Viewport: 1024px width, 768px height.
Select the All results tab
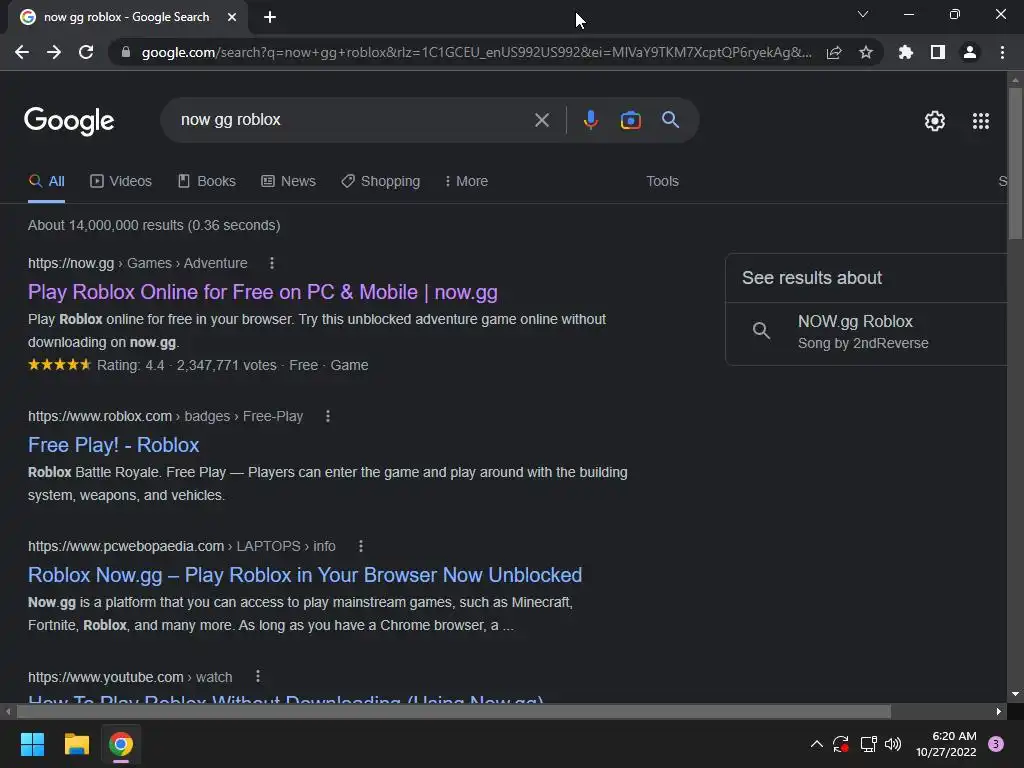click(46, 182)
